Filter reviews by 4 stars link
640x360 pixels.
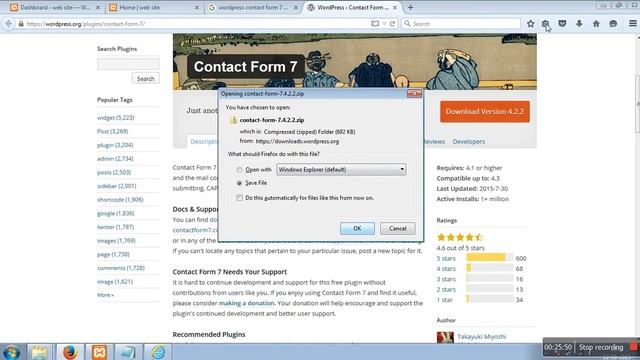(446, 269)
